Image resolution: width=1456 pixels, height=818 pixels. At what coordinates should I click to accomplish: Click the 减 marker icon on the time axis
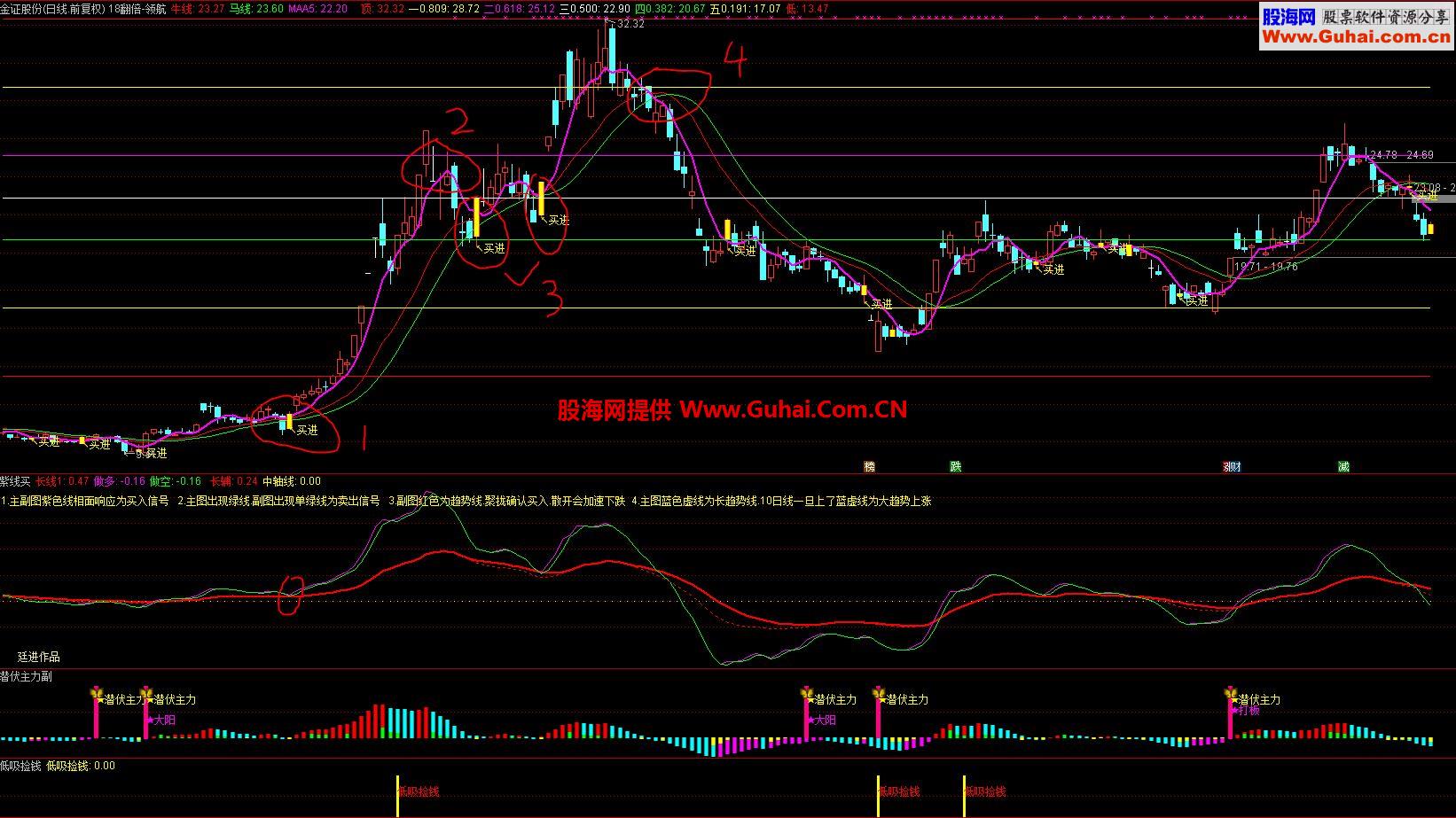[x=1343, y=466]
